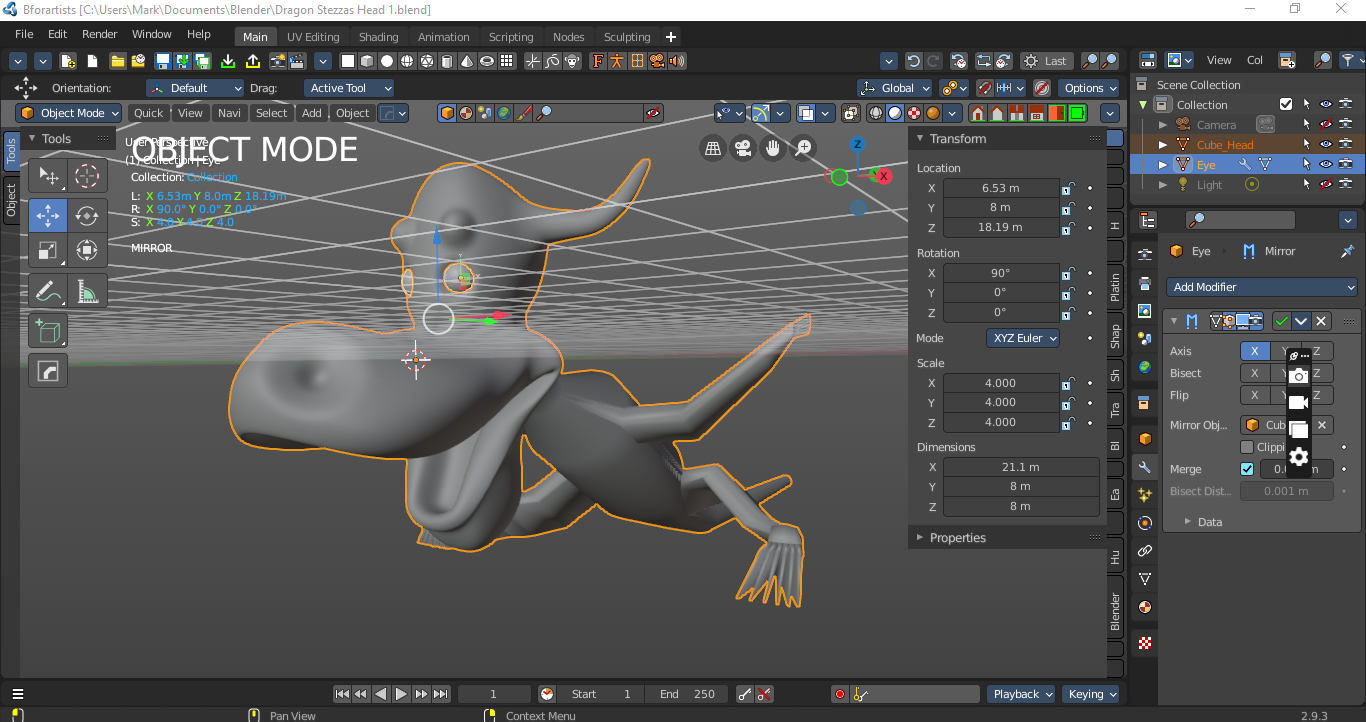
Task: Add a monkey head primitive from toolbar
Action: click(x=573, y=61)
